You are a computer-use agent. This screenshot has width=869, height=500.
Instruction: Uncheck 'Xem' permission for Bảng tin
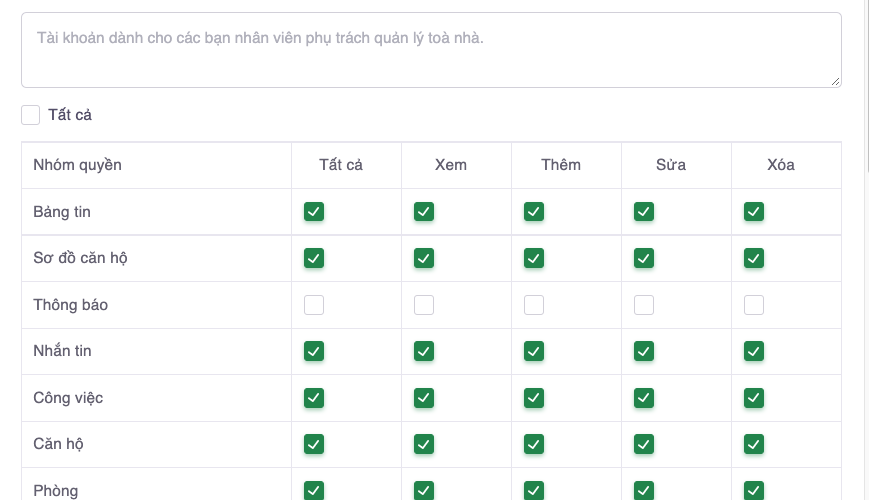tap(424, 212)
